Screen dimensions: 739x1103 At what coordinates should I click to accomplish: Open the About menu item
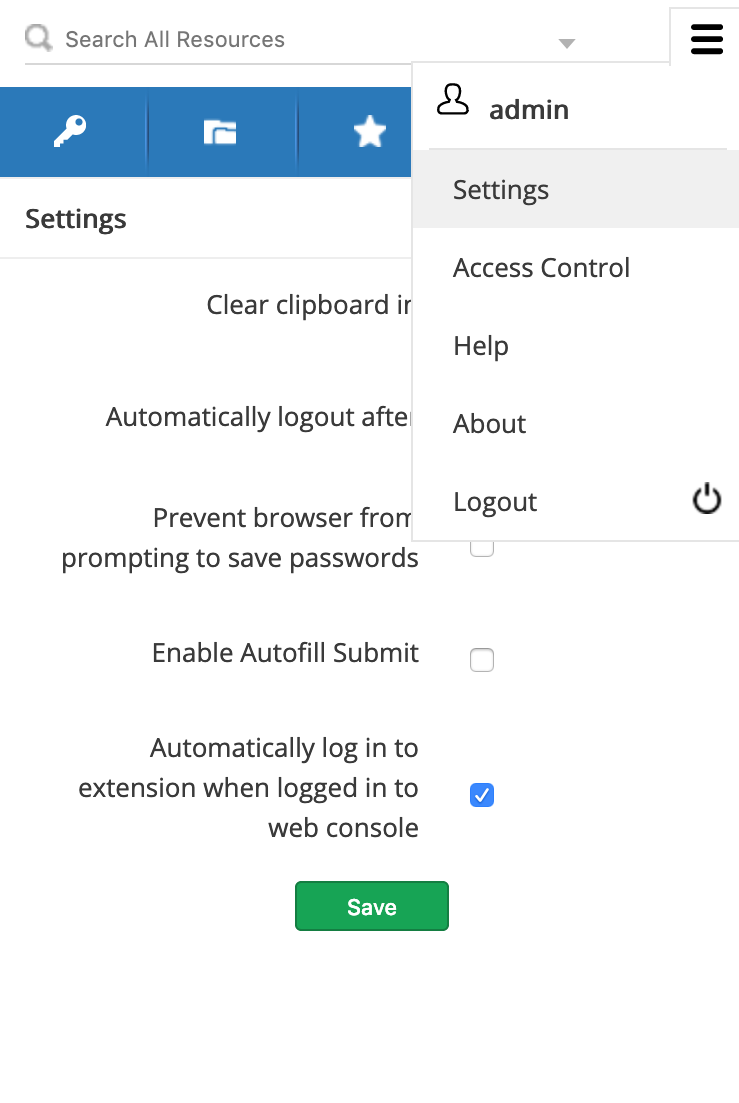pos(489,424)
